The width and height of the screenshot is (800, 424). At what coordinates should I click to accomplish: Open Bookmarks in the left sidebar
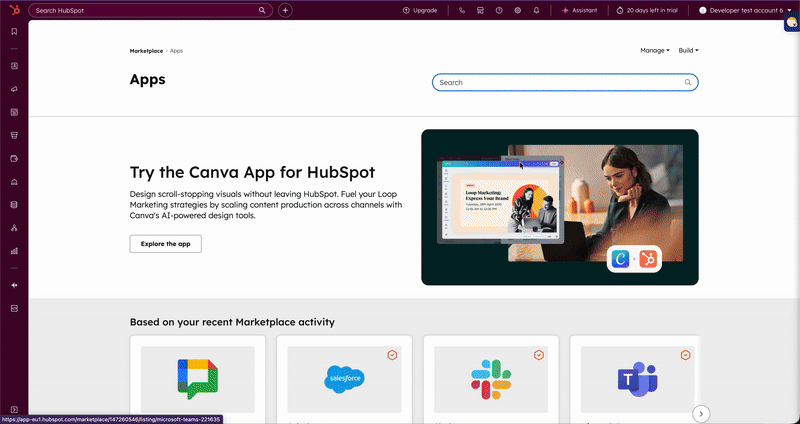click(x=14, y=32)
